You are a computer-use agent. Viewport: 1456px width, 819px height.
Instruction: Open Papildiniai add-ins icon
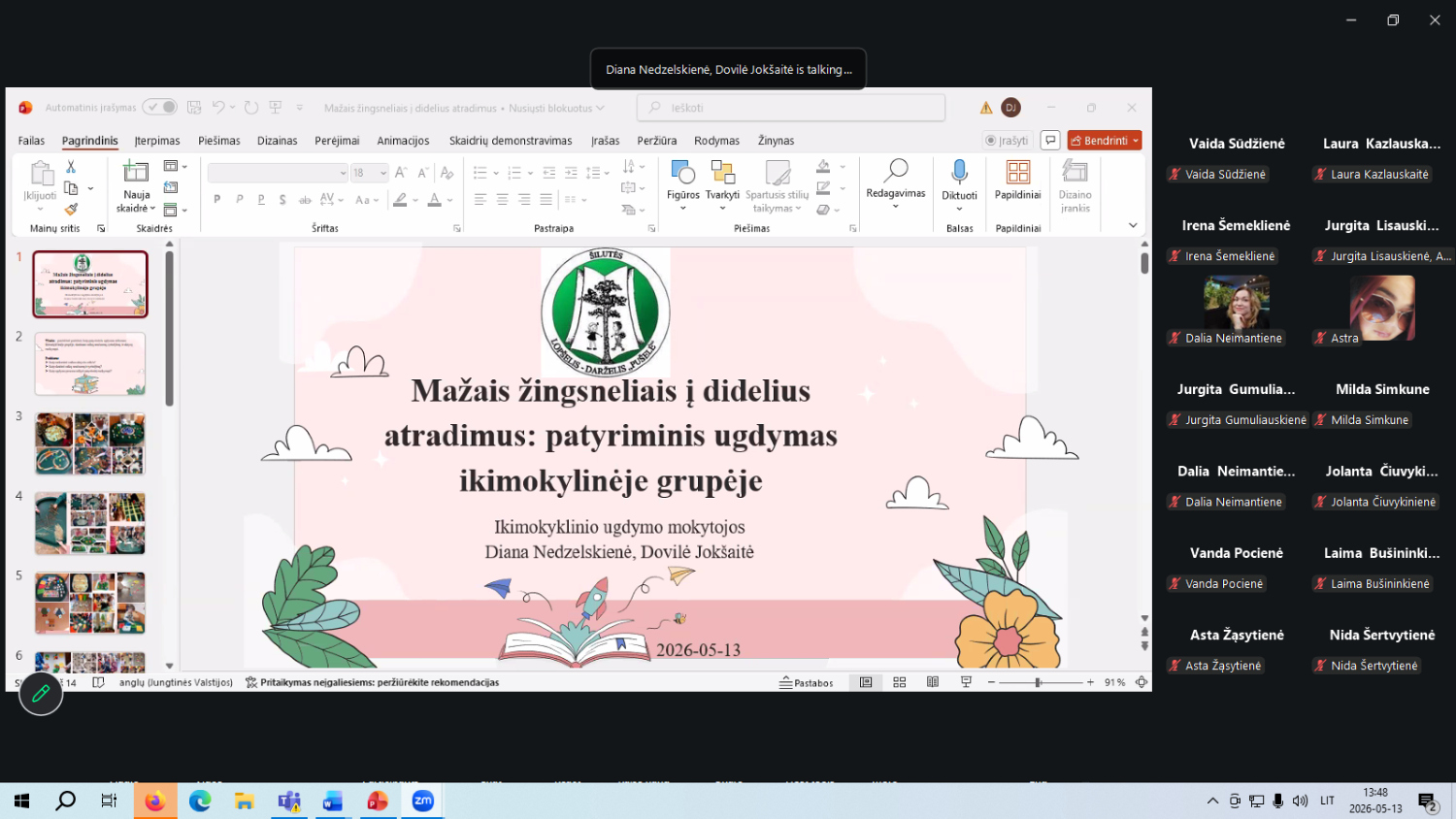coord(1017,172)
